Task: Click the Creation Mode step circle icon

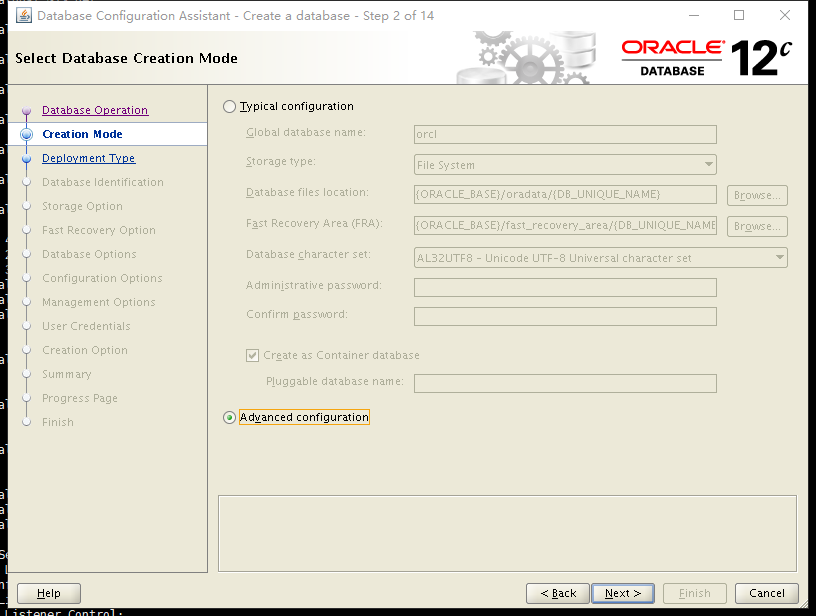Action: click(27, 135)
